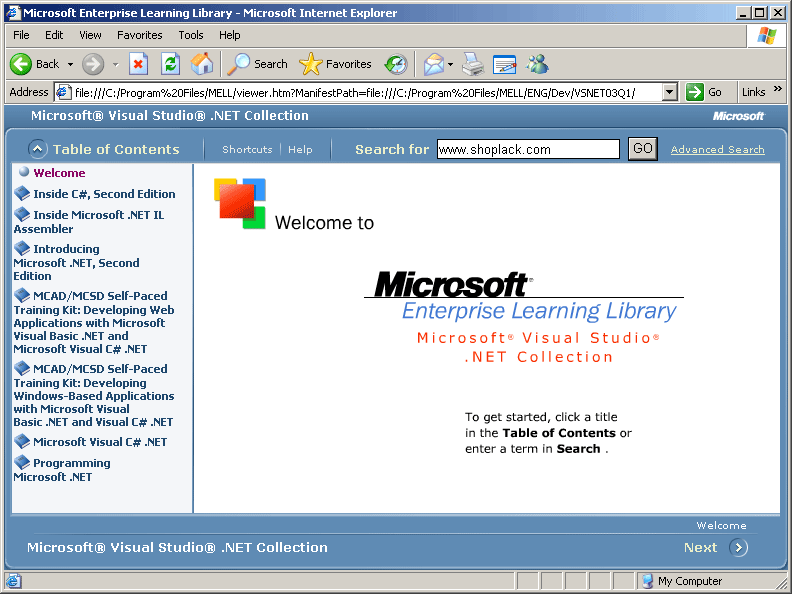
Task: Click the Microsoft logo in header
Action: point(738,116)
